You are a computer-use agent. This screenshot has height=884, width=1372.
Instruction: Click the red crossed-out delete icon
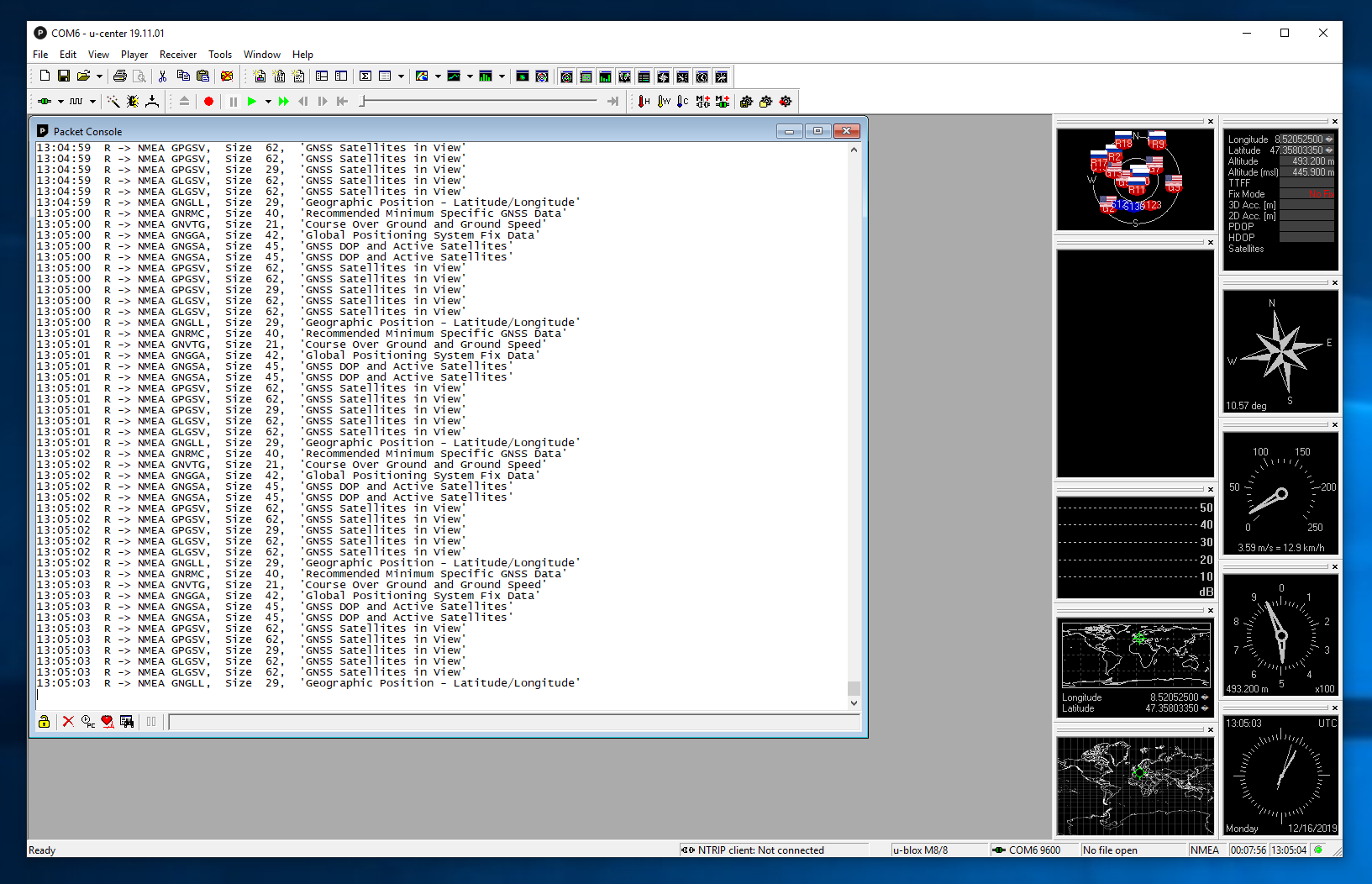[227, 76]
